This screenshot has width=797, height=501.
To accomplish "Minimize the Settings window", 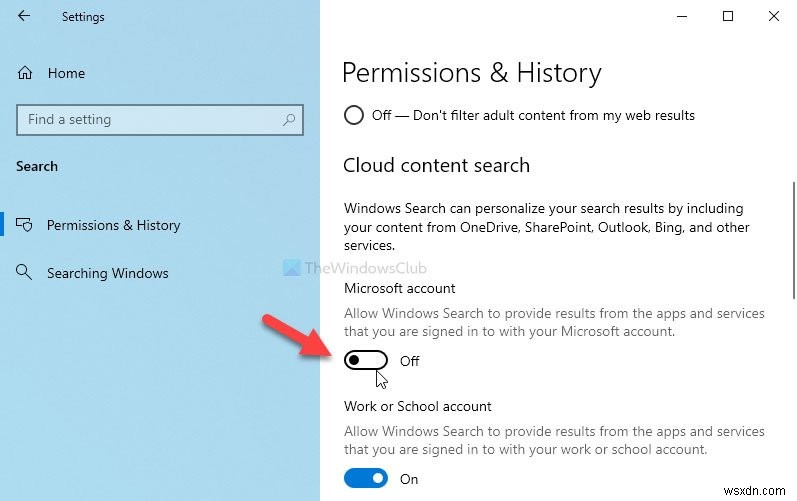I will (682, 16).
